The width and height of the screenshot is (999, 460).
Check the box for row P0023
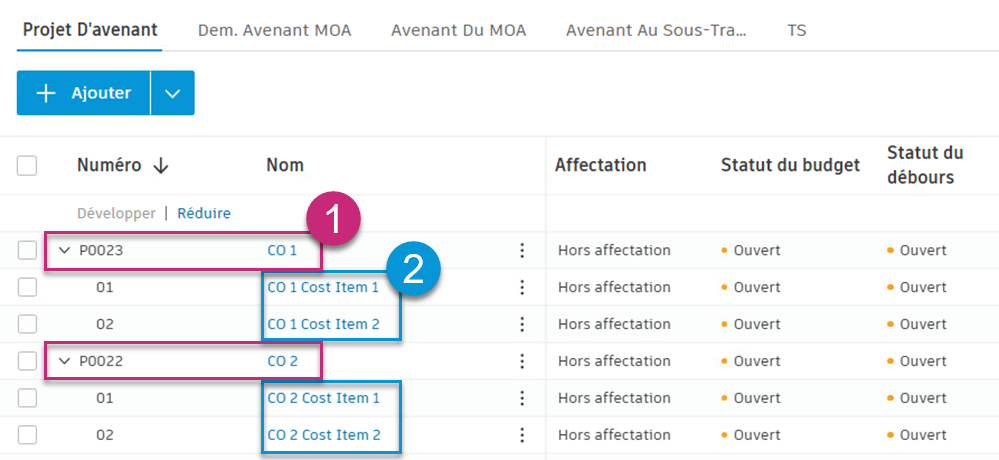point(27,251)
